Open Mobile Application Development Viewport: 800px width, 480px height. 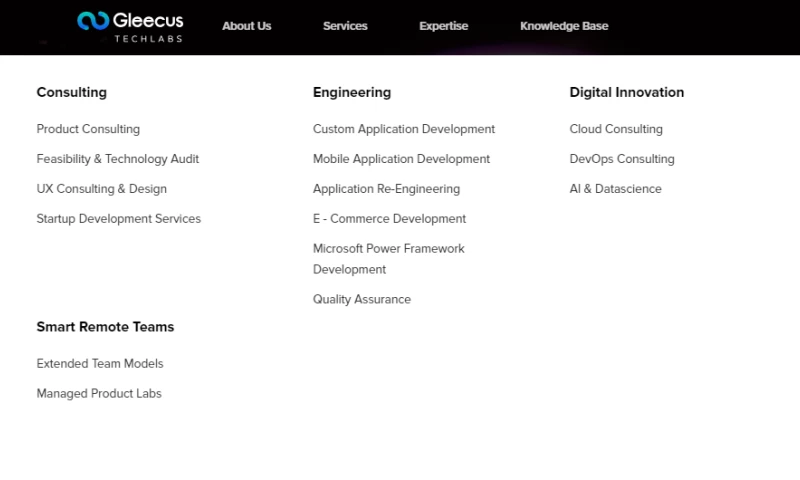(x=401, y=159)
